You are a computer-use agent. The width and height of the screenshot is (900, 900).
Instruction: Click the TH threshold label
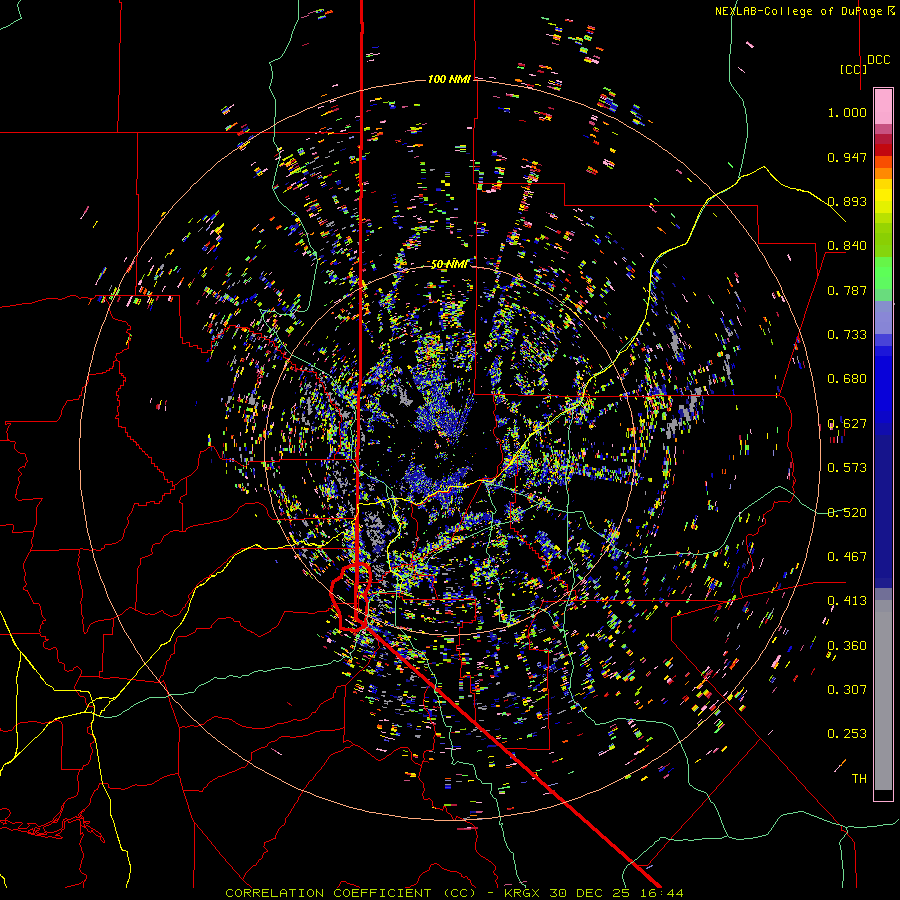859,779
